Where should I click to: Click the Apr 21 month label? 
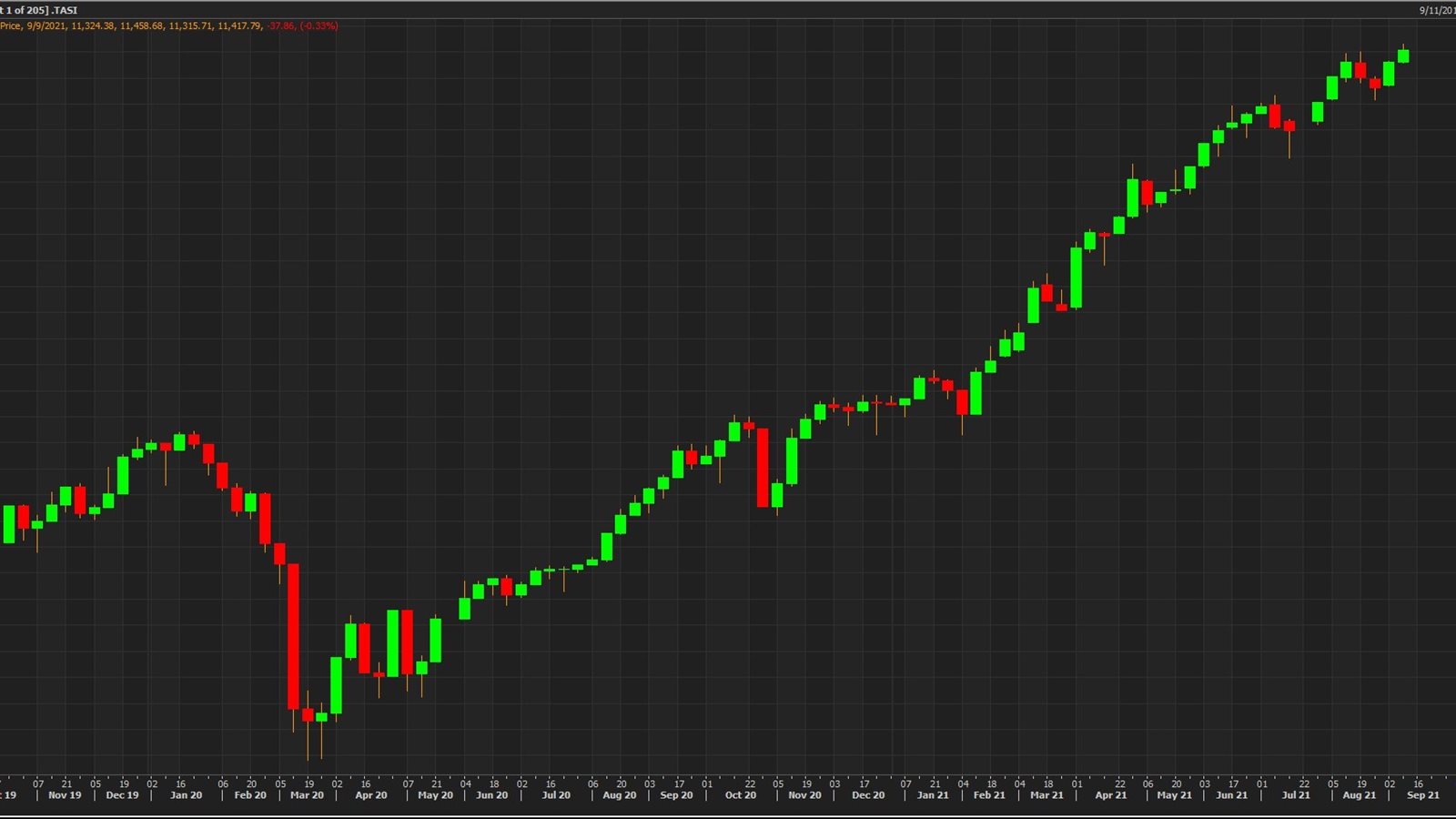coord(1110,795)
